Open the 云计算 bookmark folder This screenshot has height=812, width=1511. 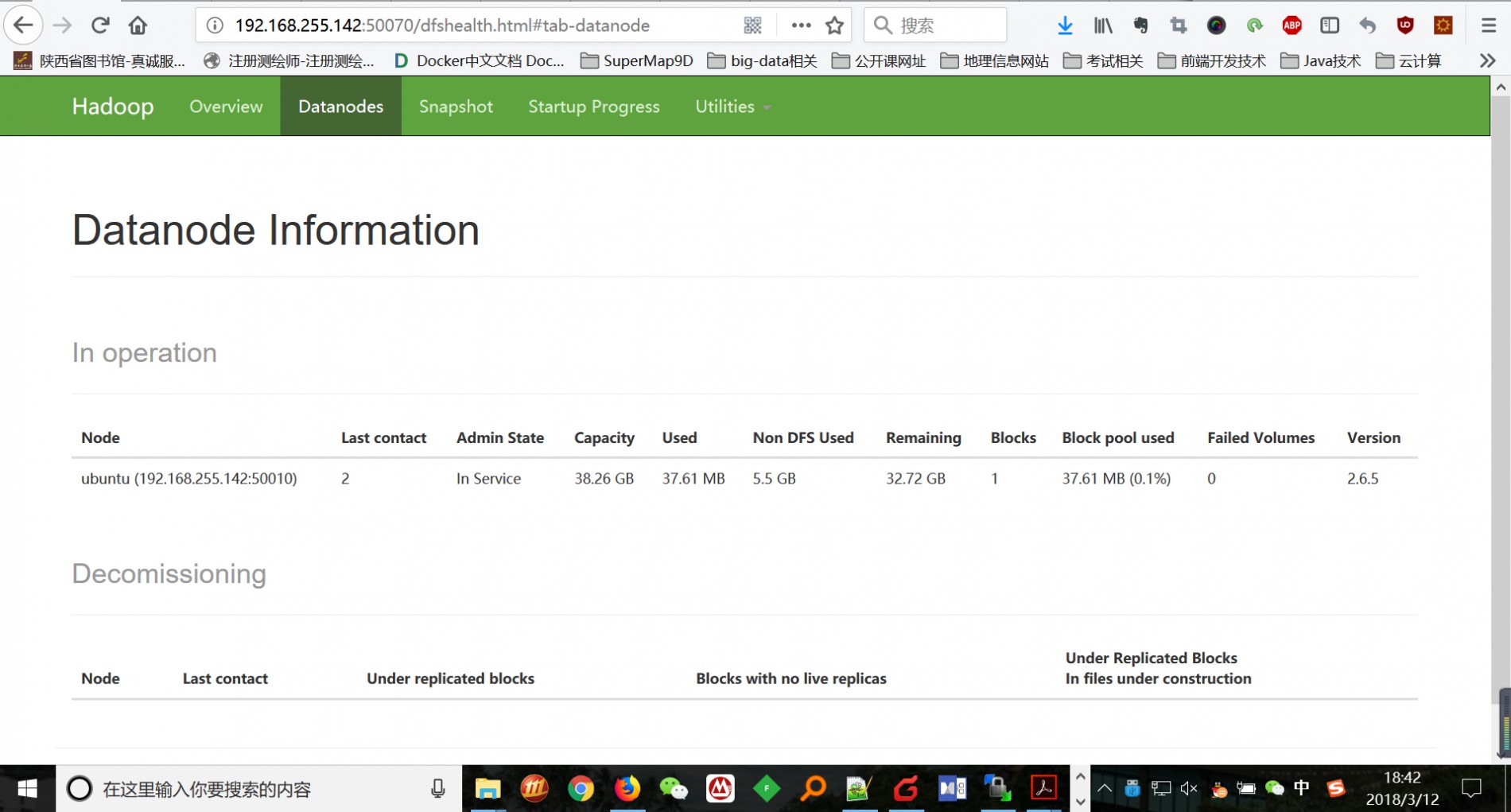(x=1408, y=60)
